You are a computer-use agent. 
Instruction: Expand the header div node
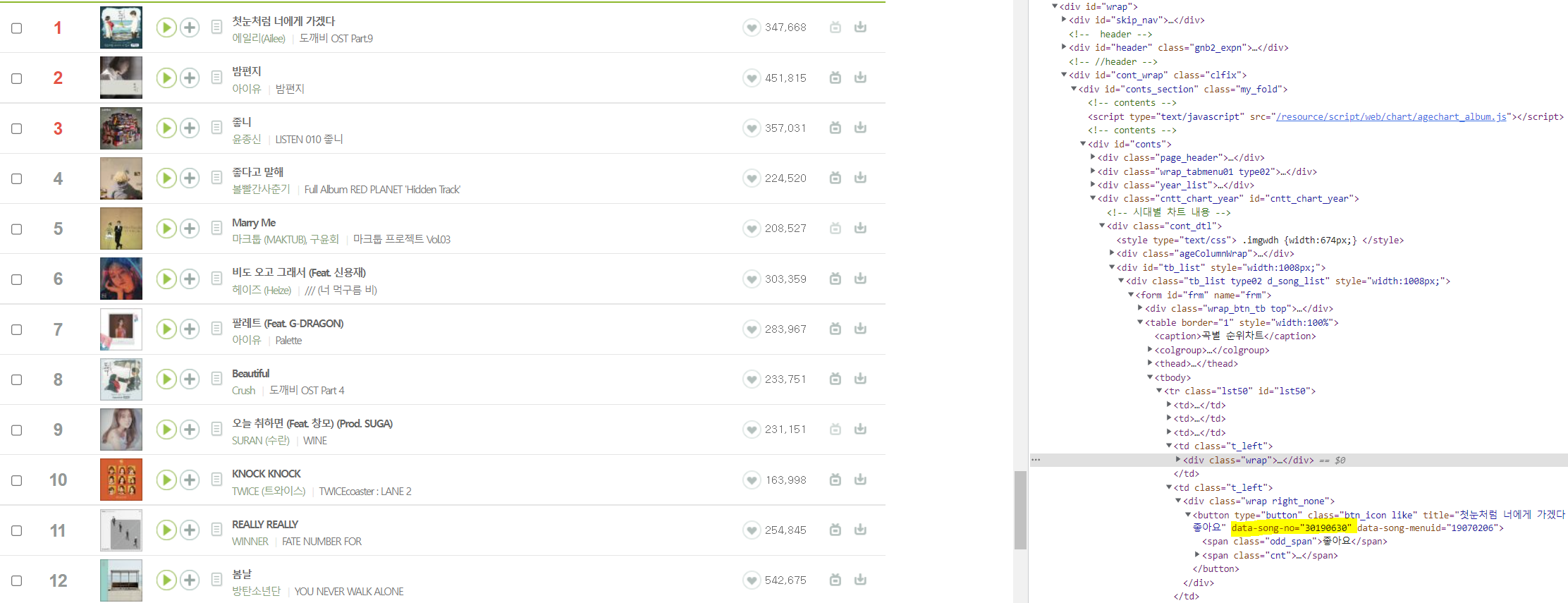(1064, 47)
